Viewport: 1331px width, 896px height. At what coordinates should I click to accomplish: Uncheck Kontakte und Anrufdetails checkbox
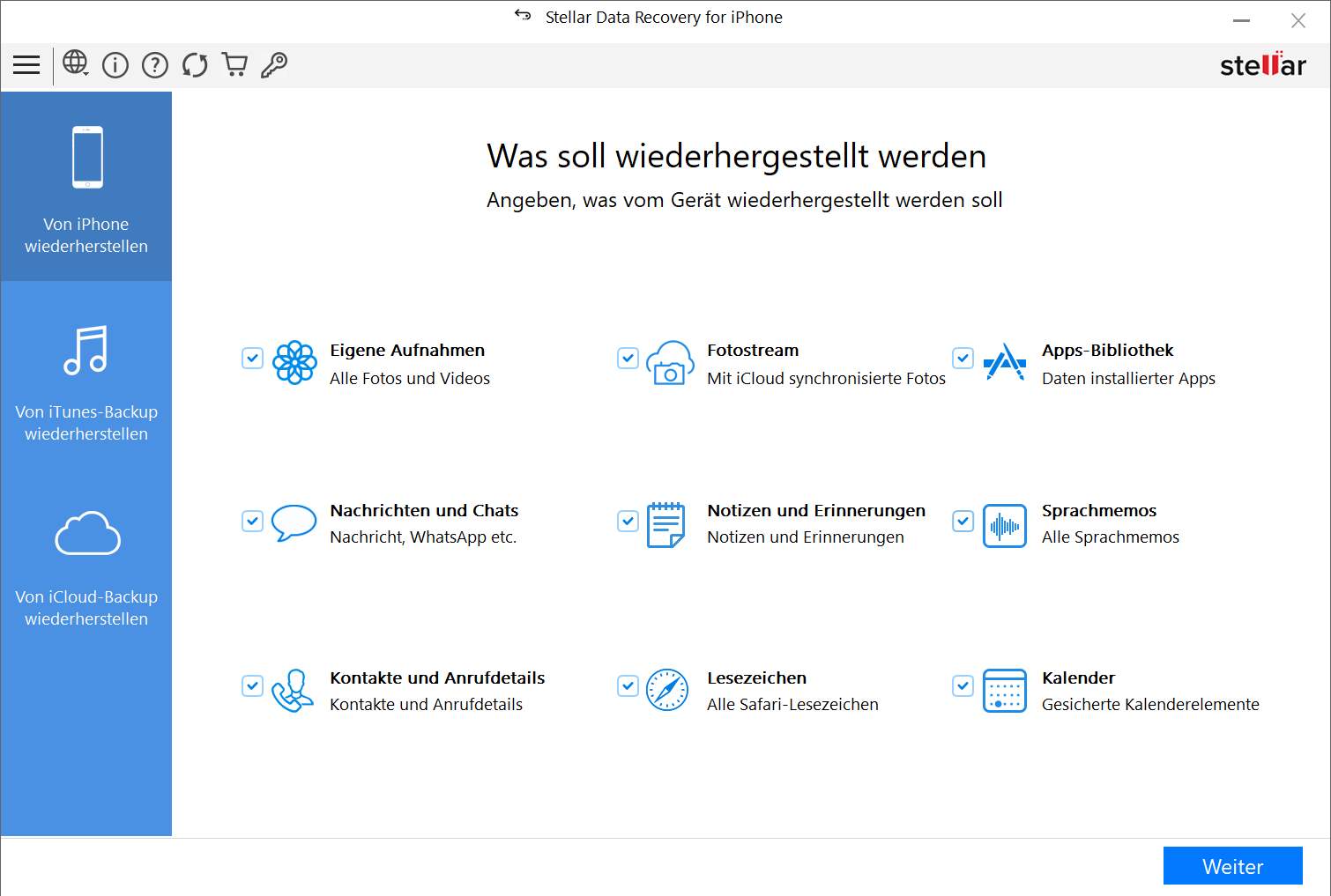[x=252, y=685]
